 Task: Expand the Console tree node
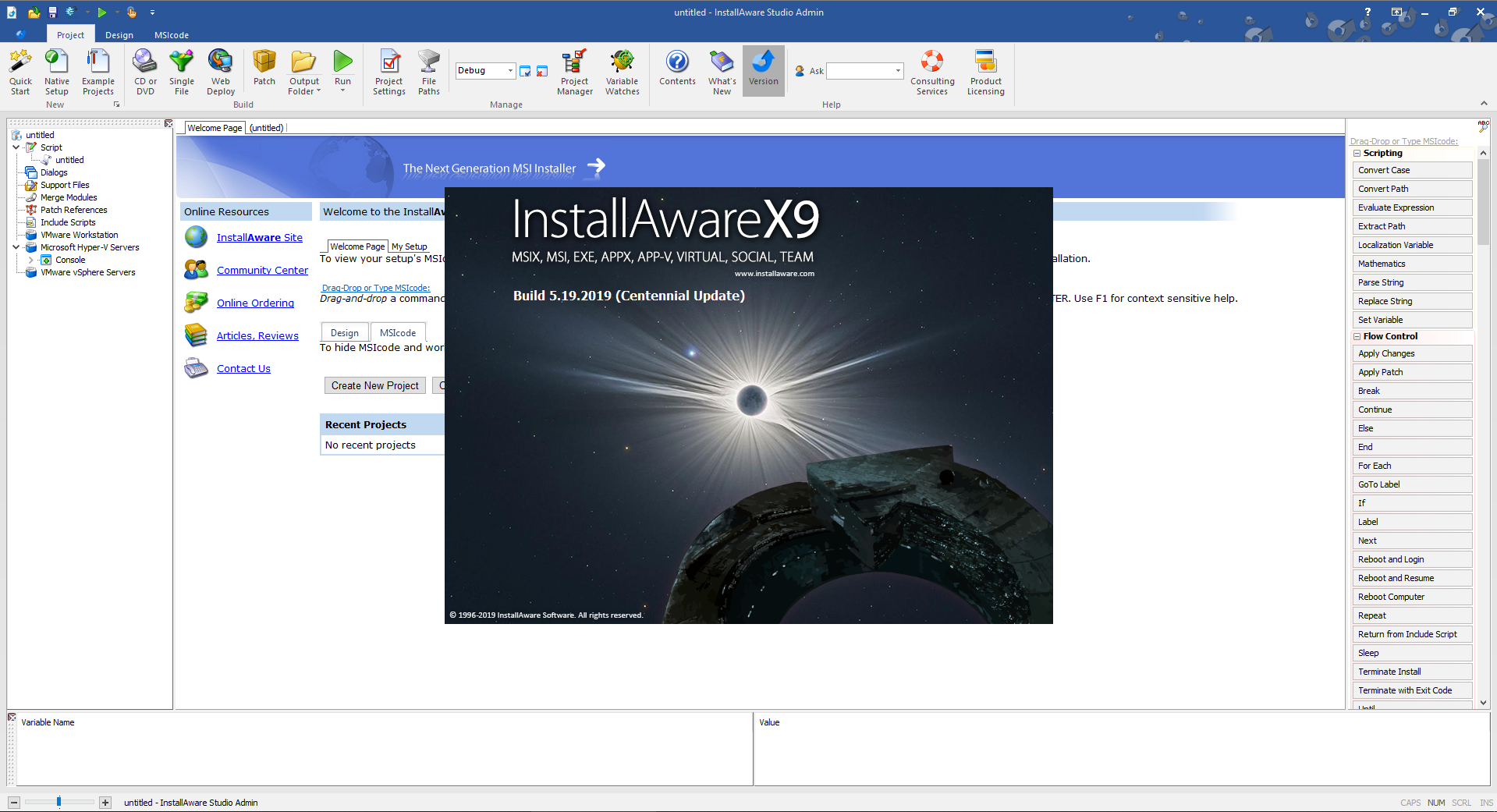tap(31, 260)
